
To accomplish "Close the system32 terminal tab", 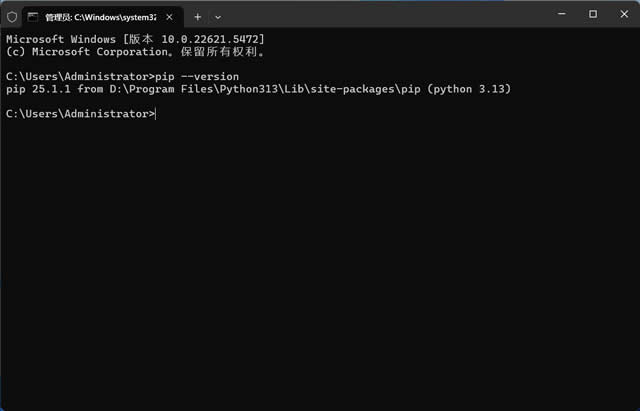I will click(x=172, y=17).
